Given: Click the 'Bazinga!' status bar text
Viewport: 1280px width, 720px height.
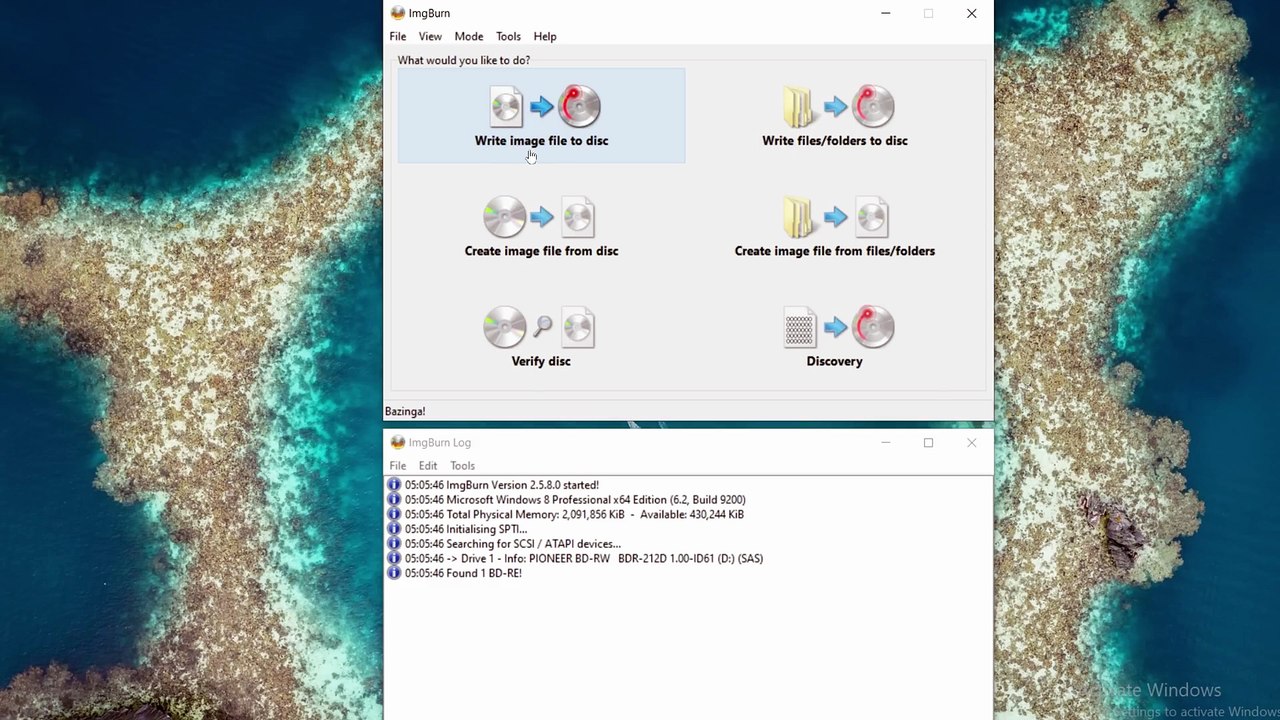Looking at the screenshot, I should point(405,411).
